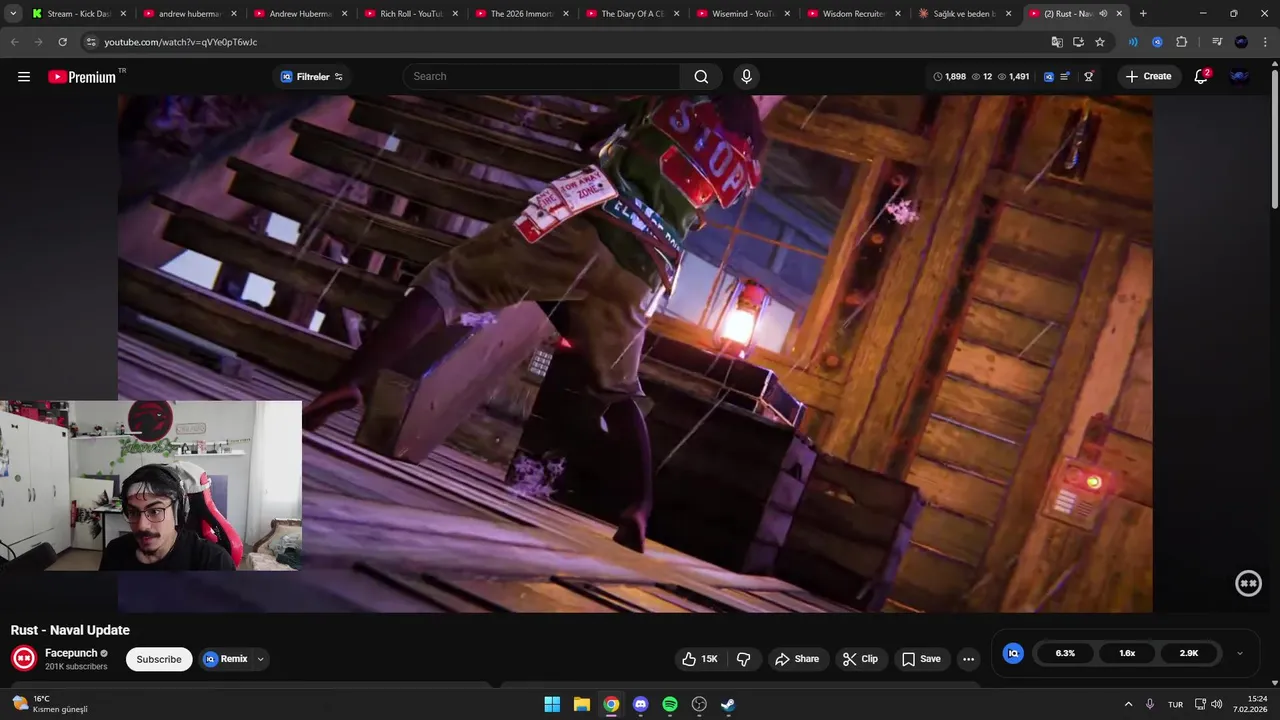Click the 1.6x stat pill

pos(1127,653)
